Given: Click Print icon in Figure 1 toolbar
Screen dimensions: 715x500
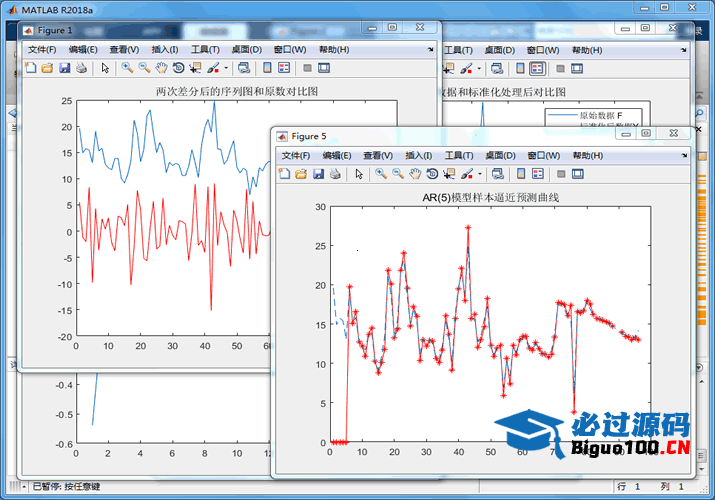Looking at the screenshot, I should [81, 68].
